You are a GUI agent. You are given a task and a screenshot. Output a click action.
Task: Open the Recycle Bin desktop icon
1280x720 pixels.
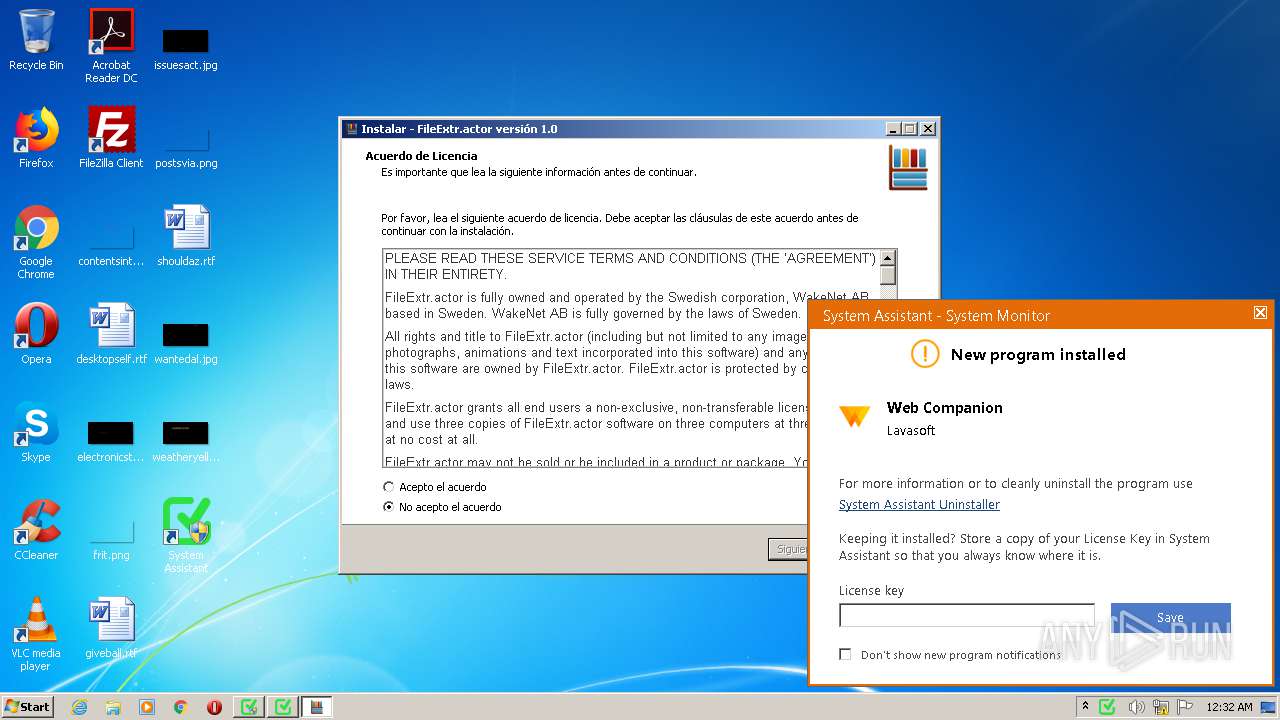point(36,40)
